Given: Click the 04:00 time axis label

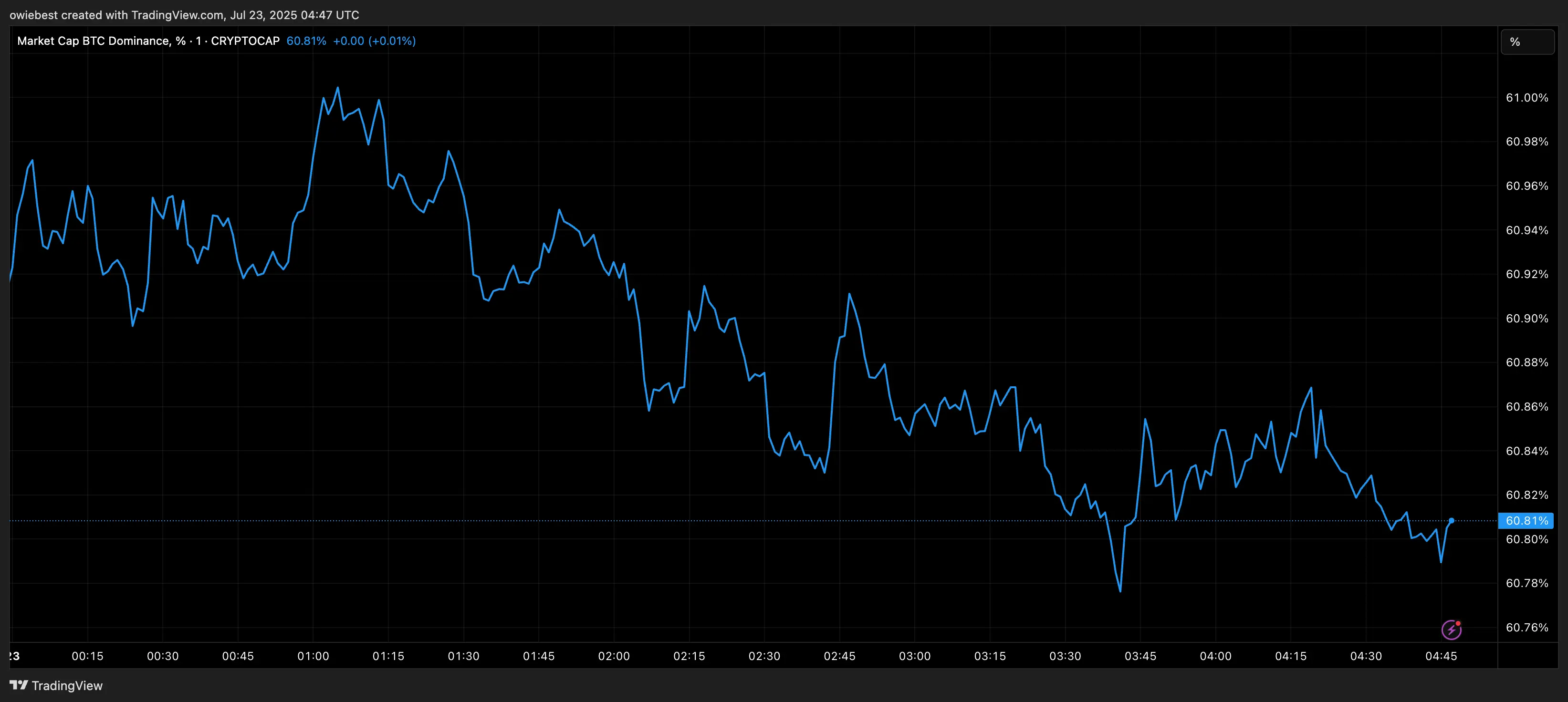Looking at the screenshot, I should 1215,656.
